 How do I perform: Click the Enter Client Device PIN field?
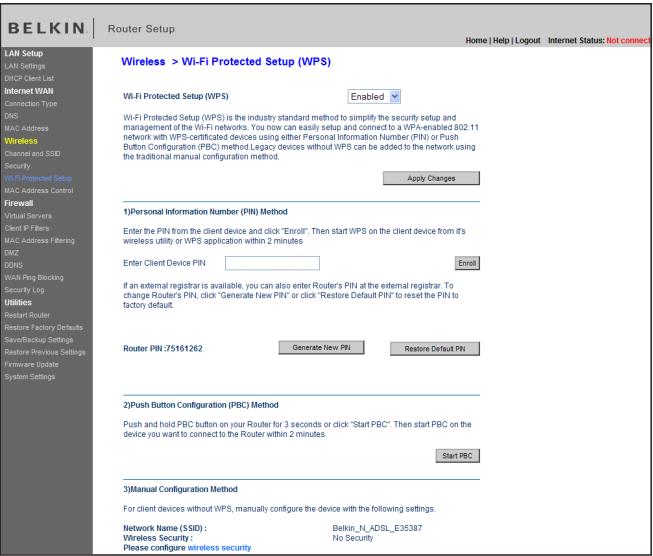[x=272, y=263]
